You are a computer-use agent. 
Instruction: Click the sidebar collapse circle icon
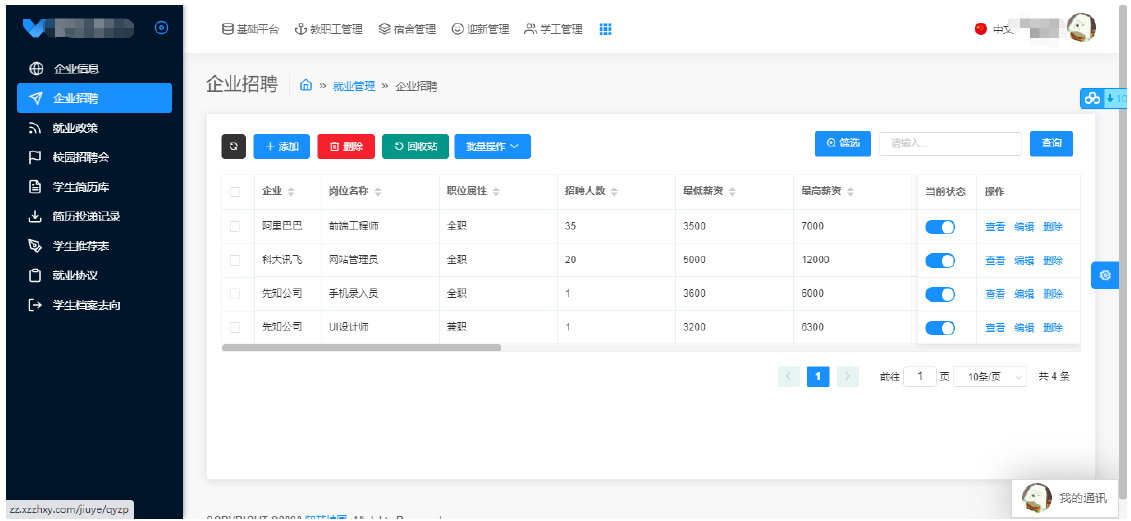pyautogui.click(x=161, y=28)
